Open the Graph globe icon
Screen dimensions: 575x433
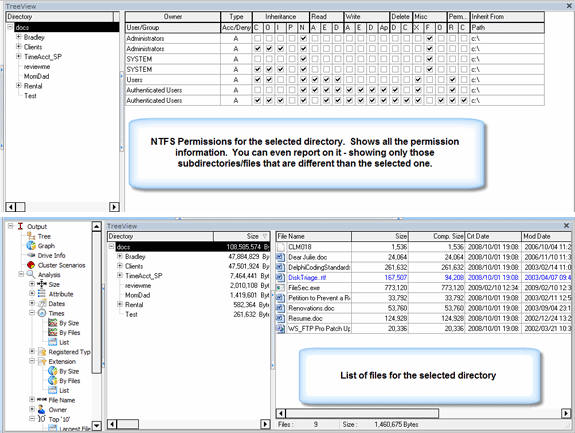pyautogui.click(x=31, y=246)
